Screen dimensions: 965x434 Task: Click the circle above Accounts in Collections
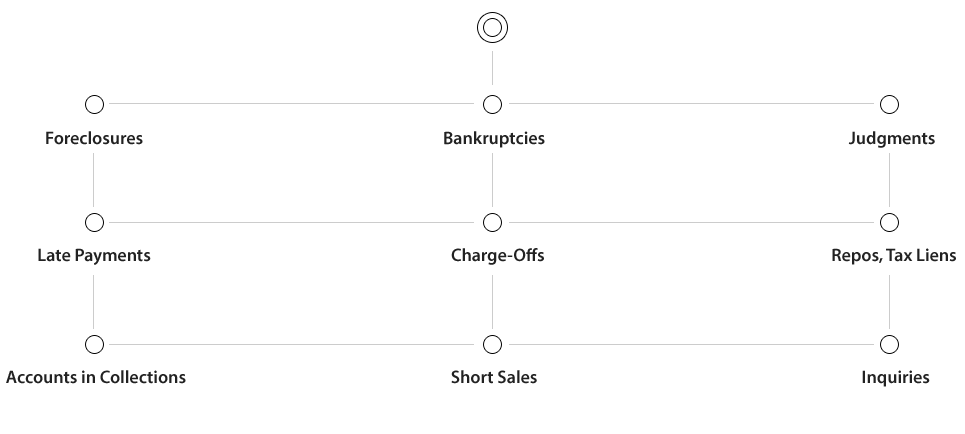point(94,344)
